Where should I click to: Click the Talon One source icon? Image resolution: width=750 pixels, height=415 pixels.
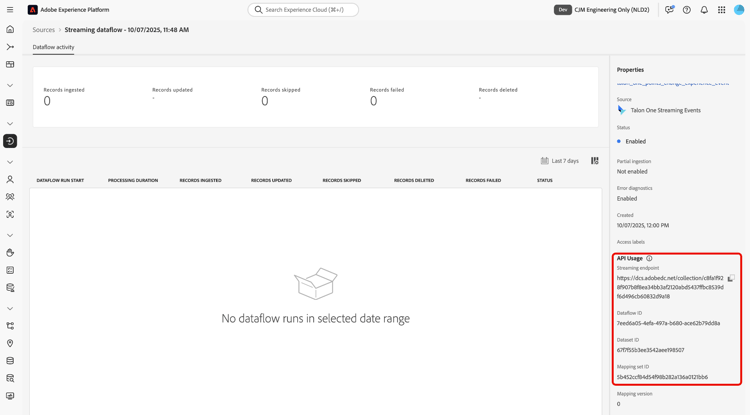(621, 110)
